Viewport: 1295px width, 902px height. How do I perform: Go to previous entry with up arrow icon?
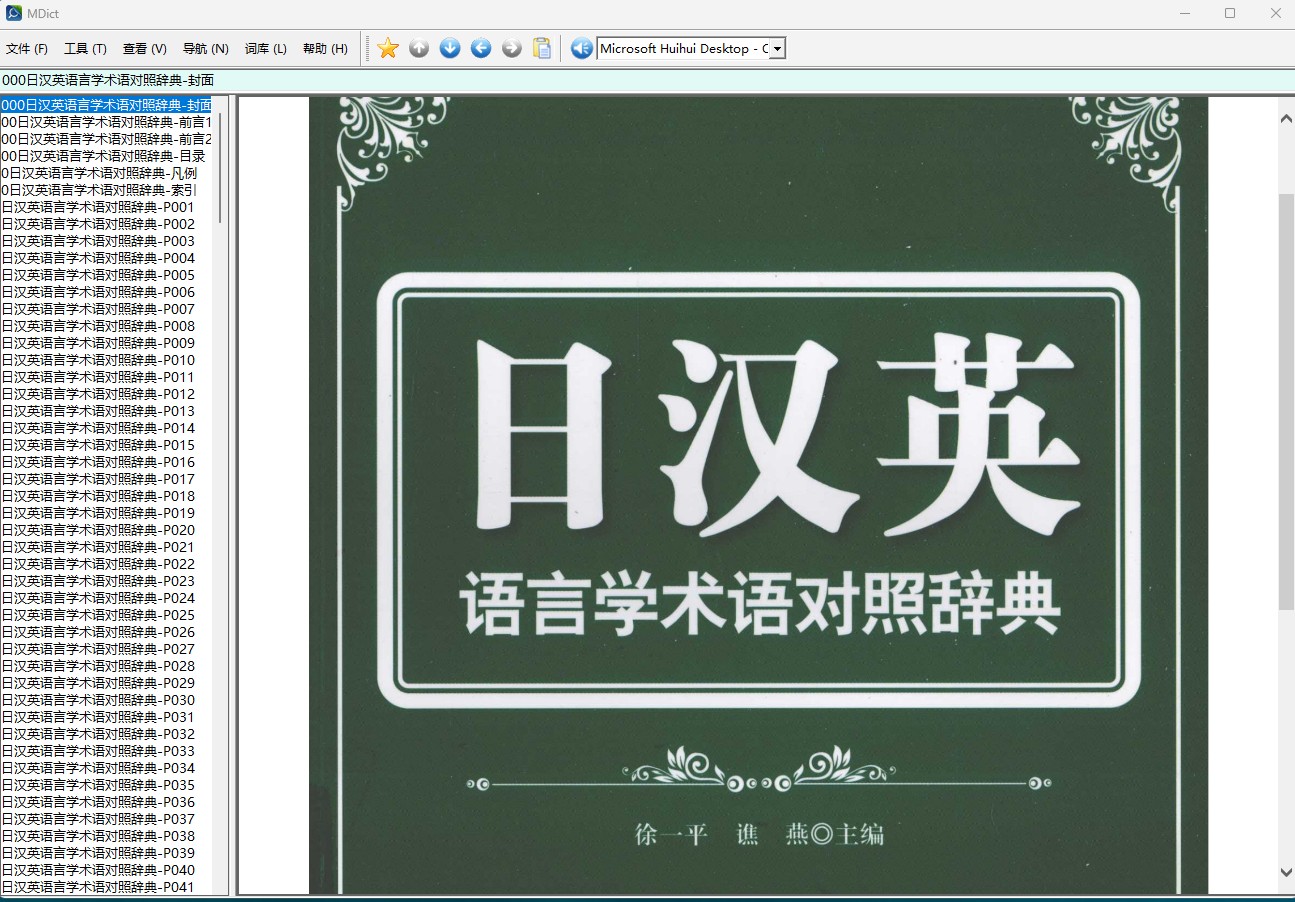pyautogui.click(x=419, y=48)
